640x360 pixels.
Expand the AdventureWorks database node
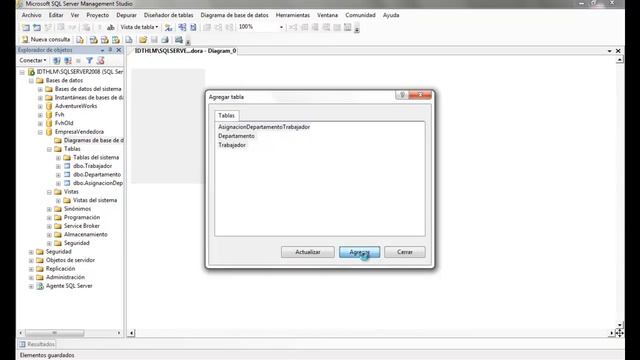click(40, 106)
